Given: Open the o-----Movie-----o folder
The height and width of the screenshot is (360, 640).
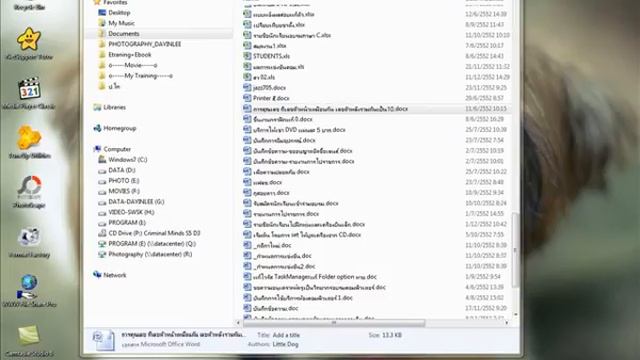Looking at the screenshot, I should tap(133, 65).
